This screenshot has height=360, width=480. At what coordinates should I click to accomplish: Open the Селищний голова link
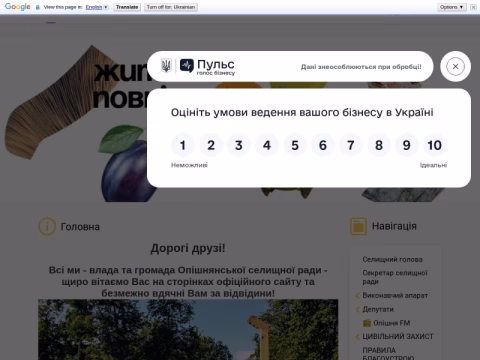coord(392,259)
